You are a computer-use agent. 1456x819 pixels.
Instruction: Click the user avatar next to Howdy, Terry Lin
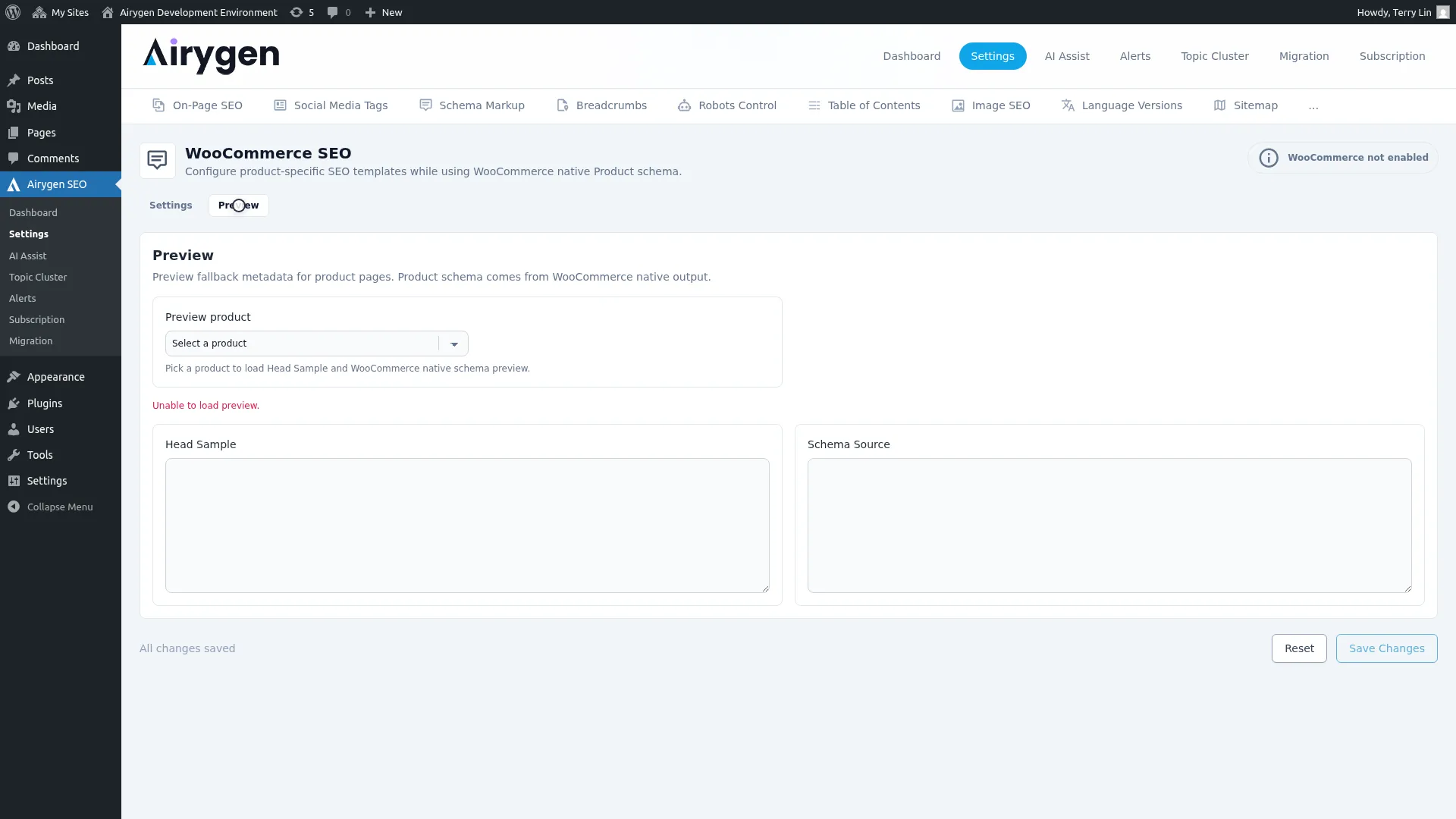1443,12
